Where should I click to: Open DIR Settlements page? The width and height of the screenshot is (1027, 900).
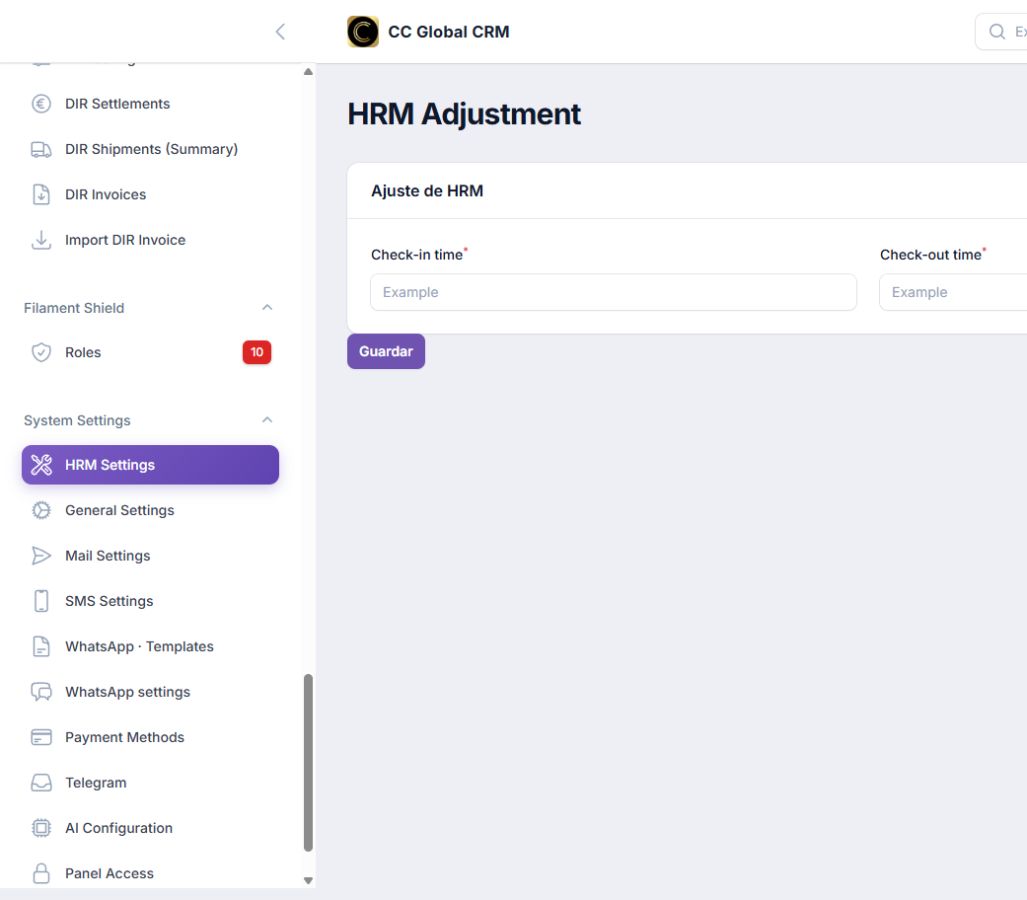[150, 103]
